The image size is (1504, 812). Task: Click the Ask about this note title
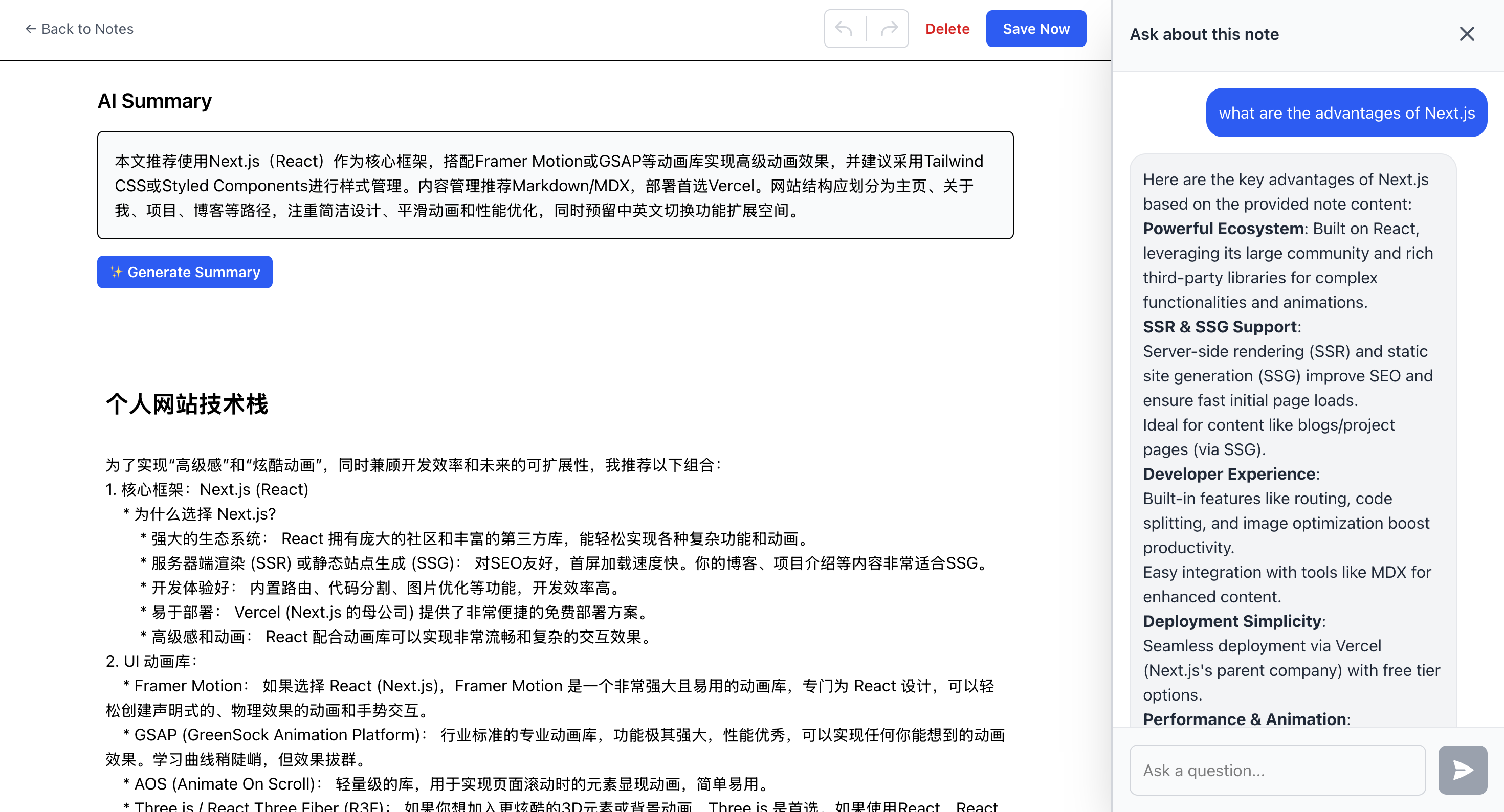tap(1204, 34)
